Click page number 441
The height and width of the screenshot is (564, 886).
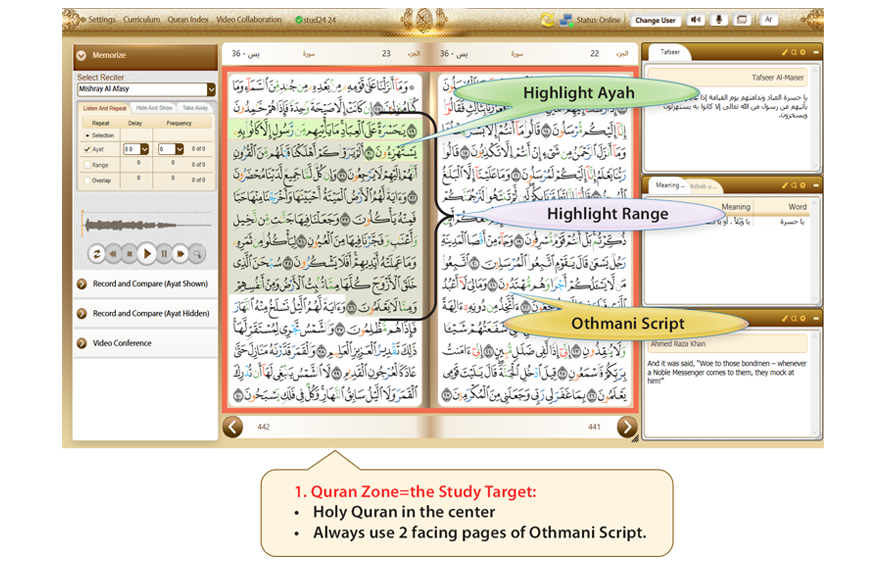pos(594,427)
